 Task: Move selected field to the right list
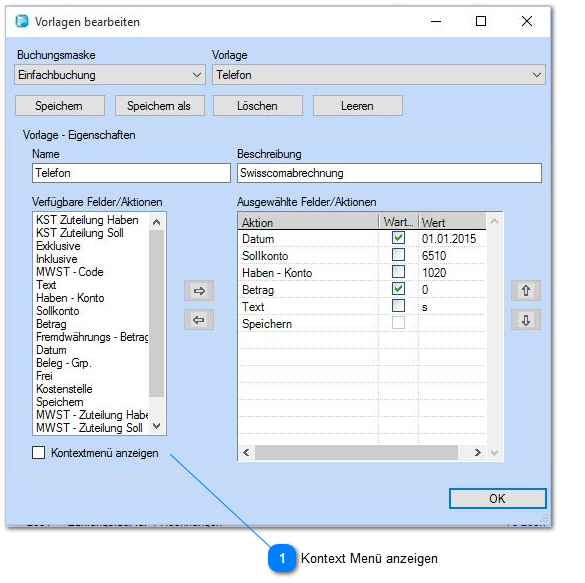click(x=199, y=291)
